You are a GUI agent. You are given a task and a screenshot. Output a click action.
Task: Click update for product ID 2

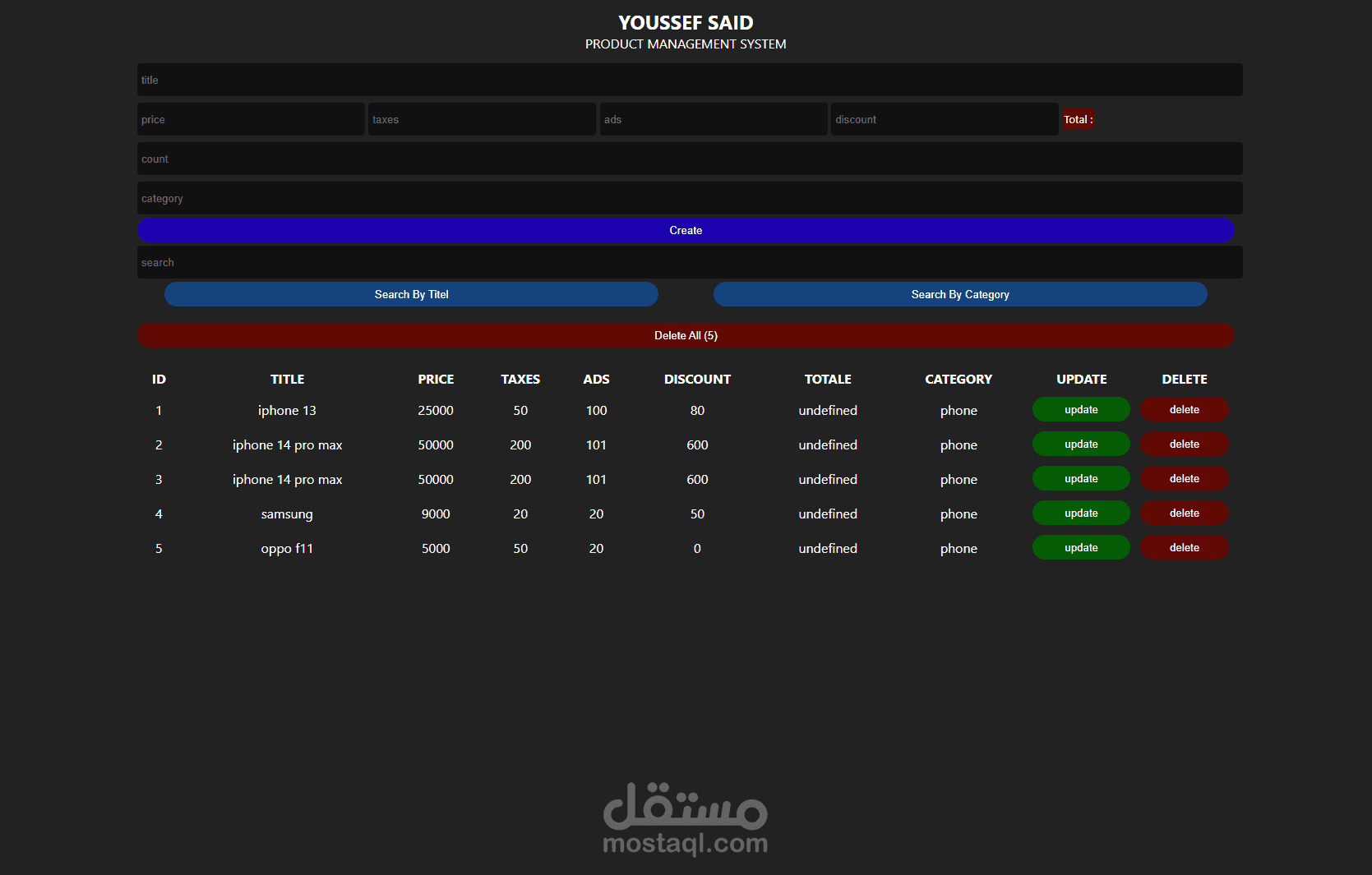tap(1081, 444)
